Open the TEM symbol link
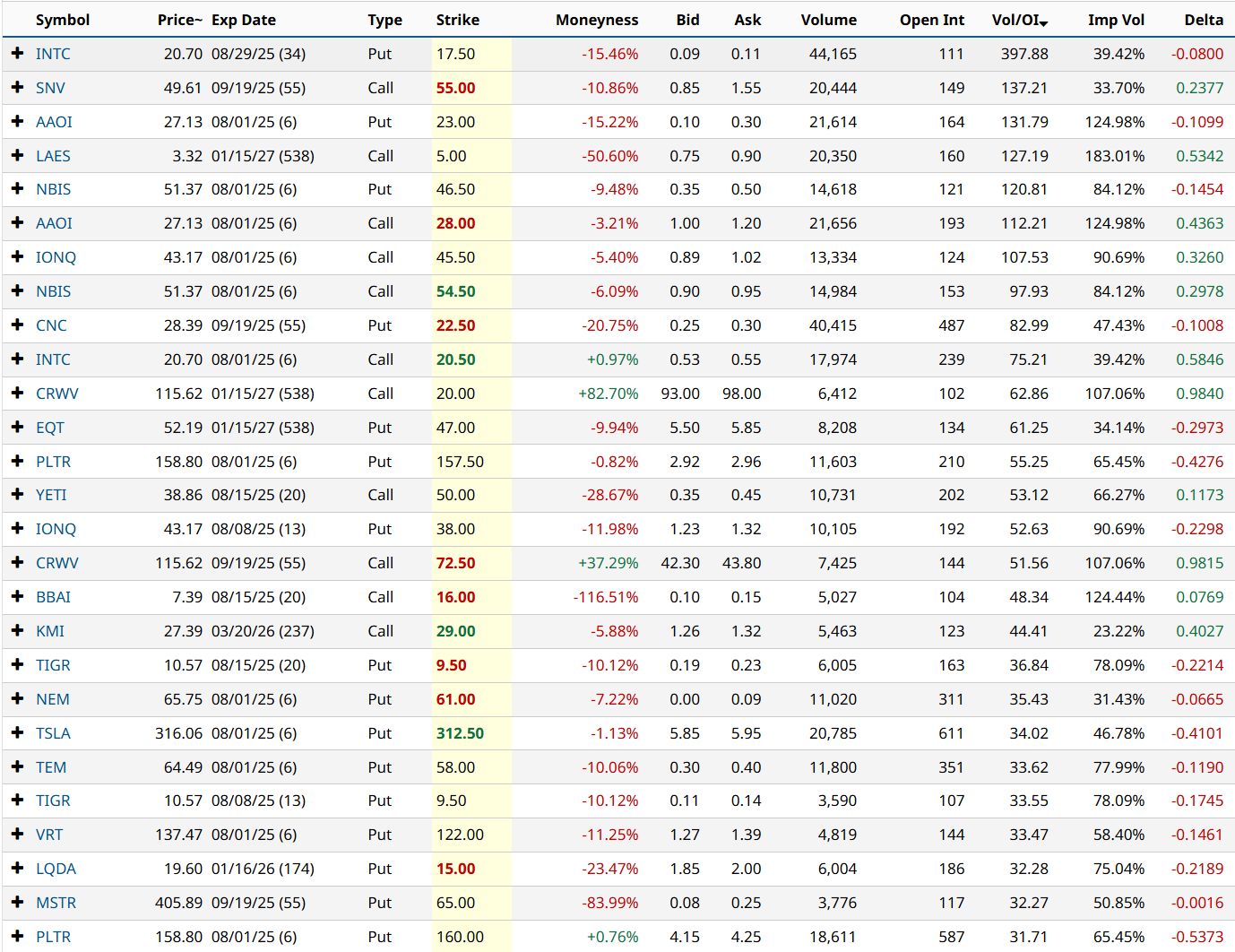Screen dimensions: 1235x952 [x=51, y=767]
